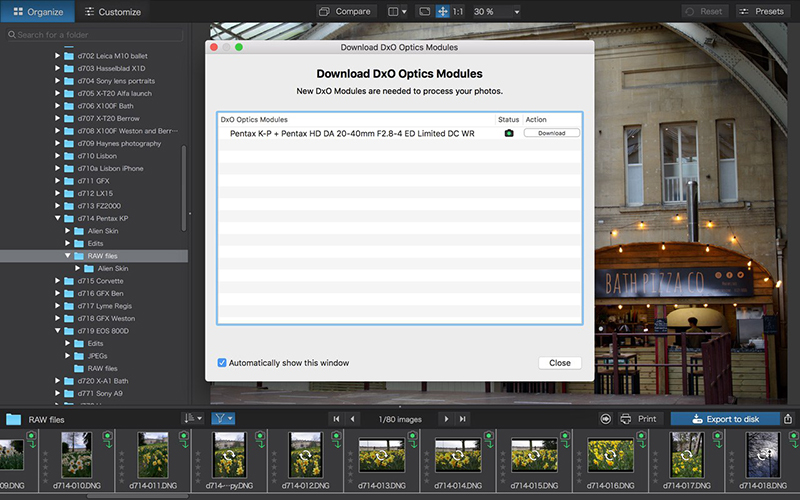The width and height of the screenshot is (800, 500).
Task: Go to next image arrow
Action: [x=446, y=419]
